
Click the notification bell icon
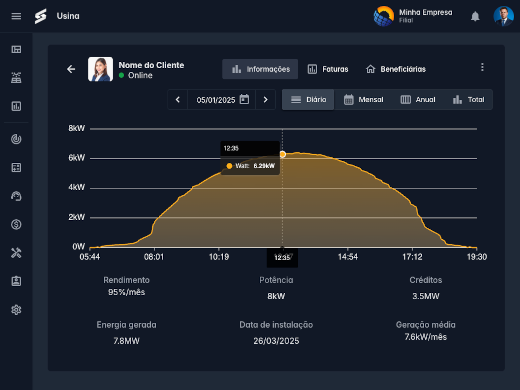(x=475, y=16)
